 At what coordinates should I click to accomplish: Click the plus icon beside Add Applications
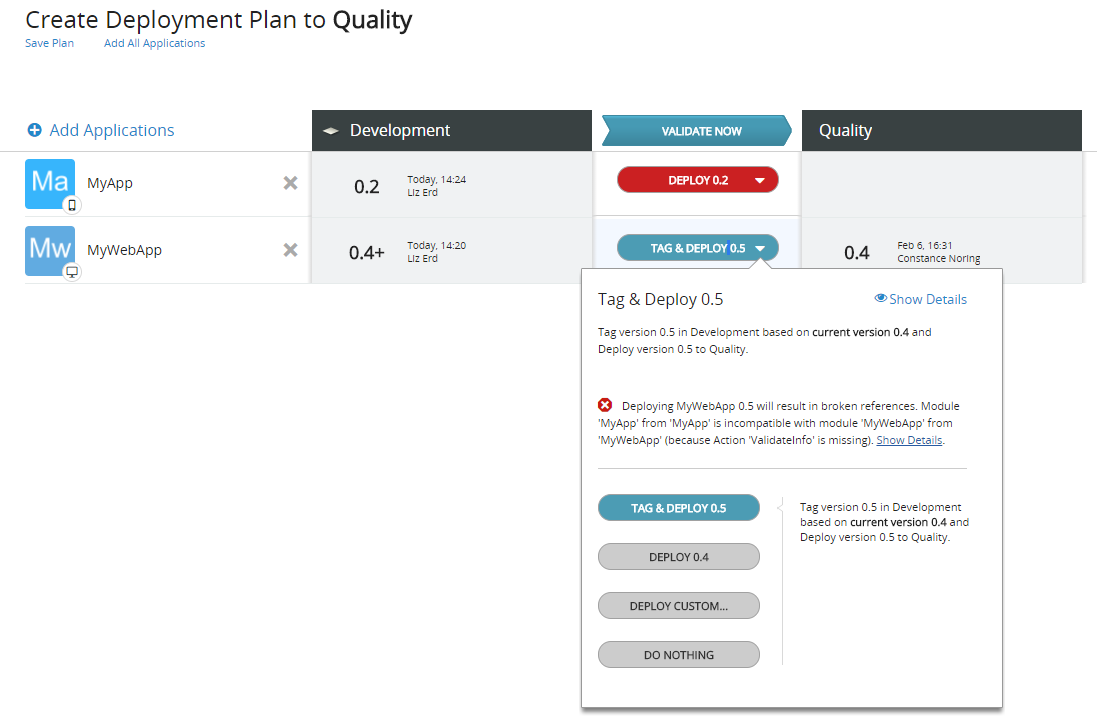(34, 130)
